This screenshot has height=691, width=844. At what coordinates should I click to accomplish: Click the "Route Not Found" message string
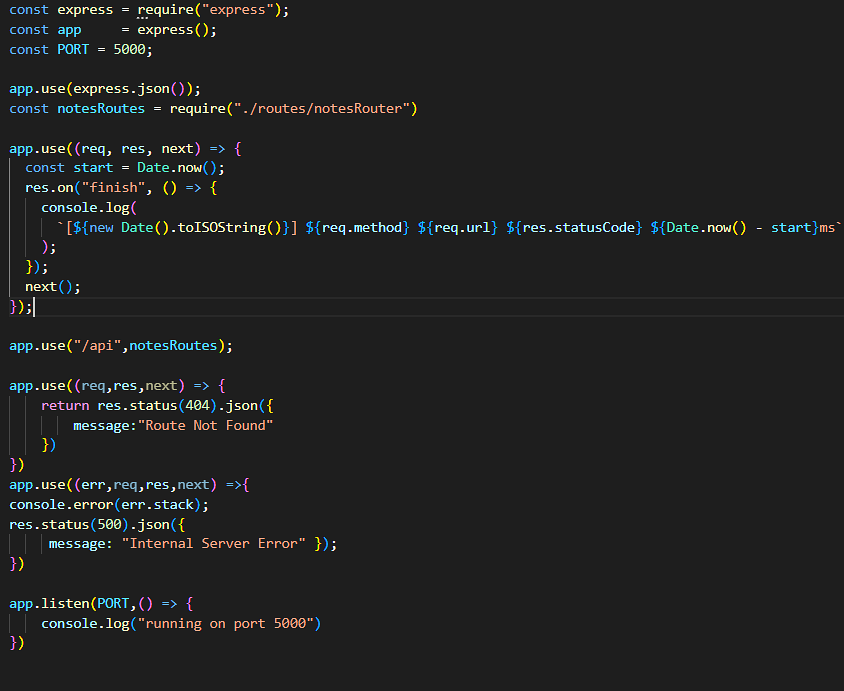pos(206,426)
